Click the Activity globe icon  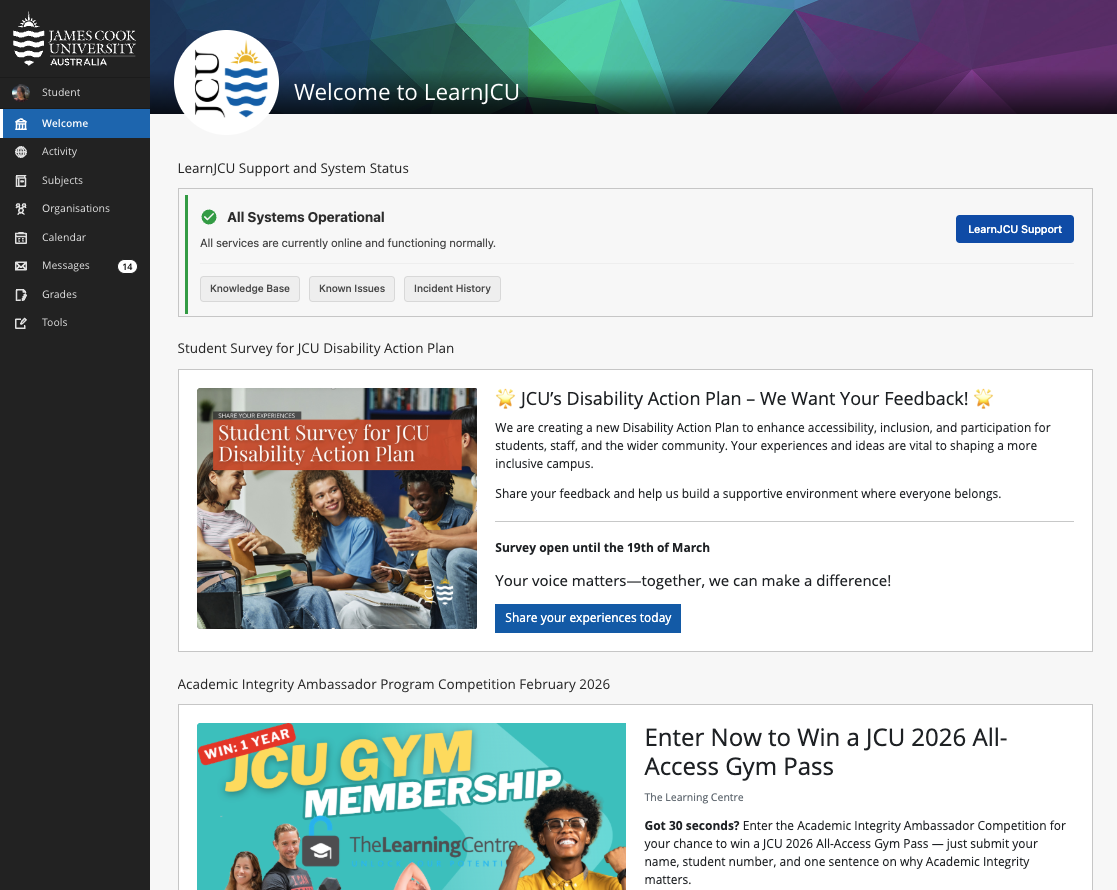(x=21, y=152)
